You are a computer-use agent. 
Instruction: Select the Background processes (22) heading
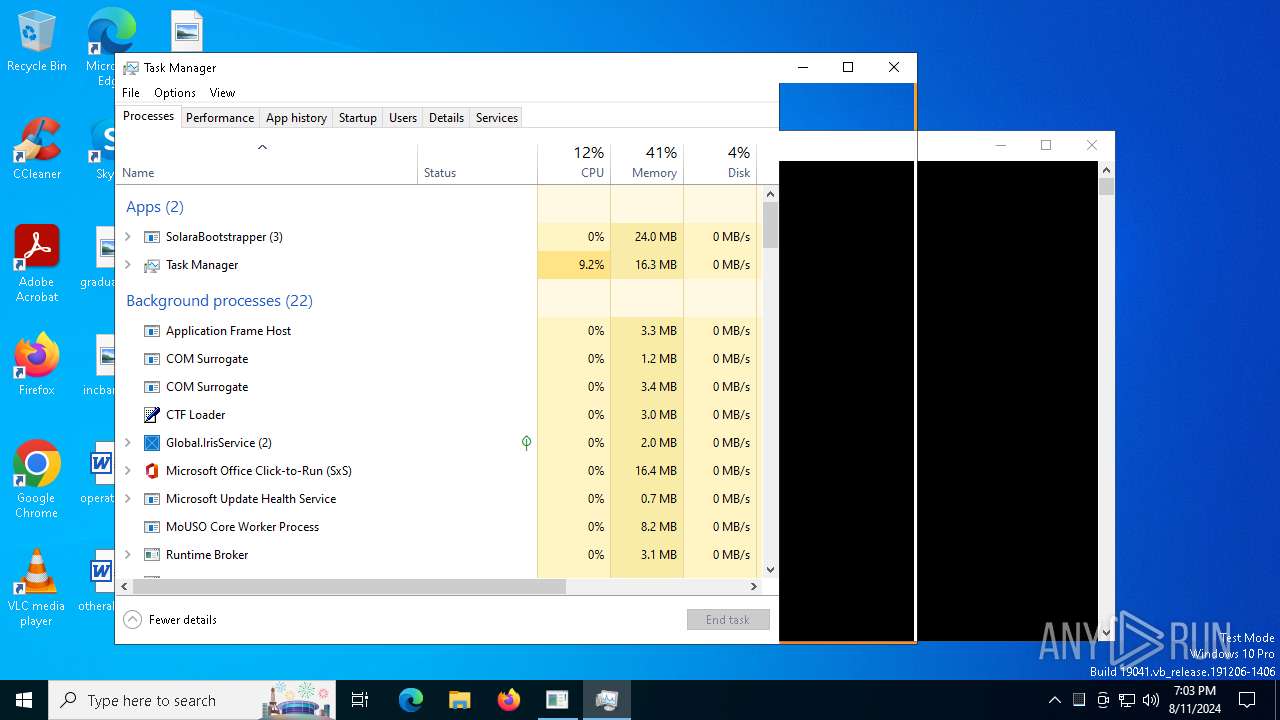pos(219,301)
